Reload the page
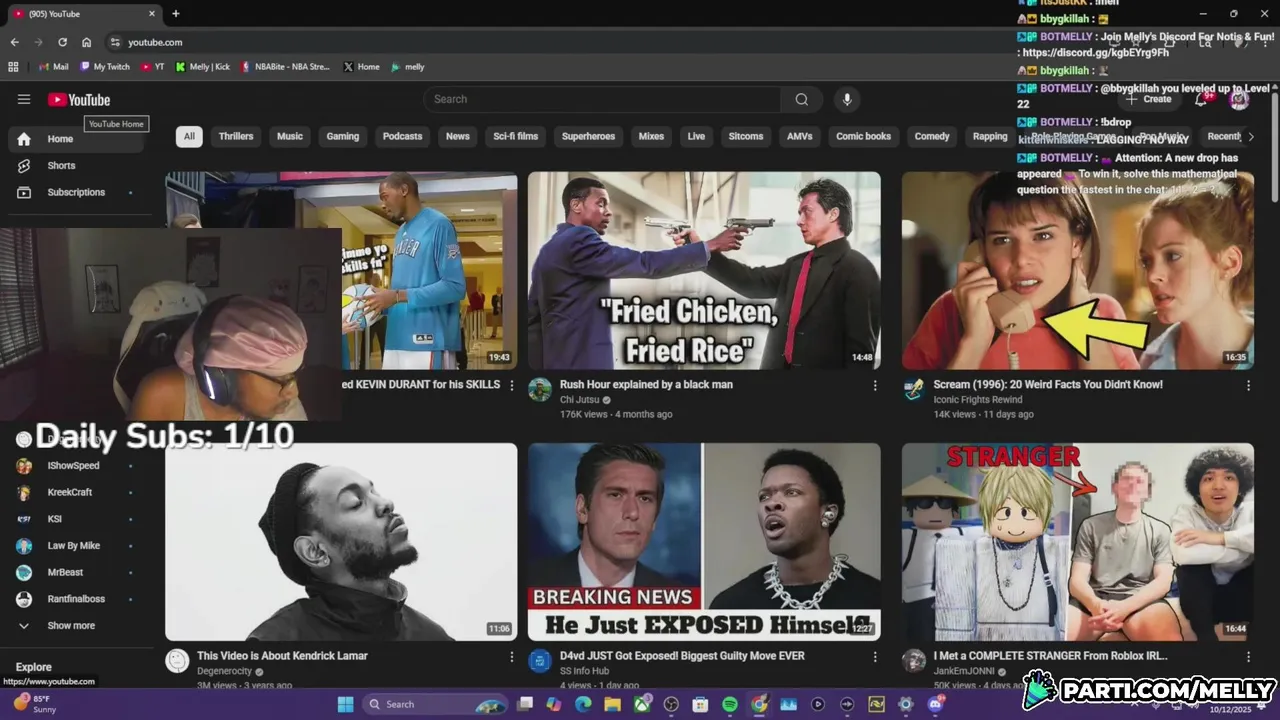This screenshot has height=720, width=1280. [x=62, y=42]
